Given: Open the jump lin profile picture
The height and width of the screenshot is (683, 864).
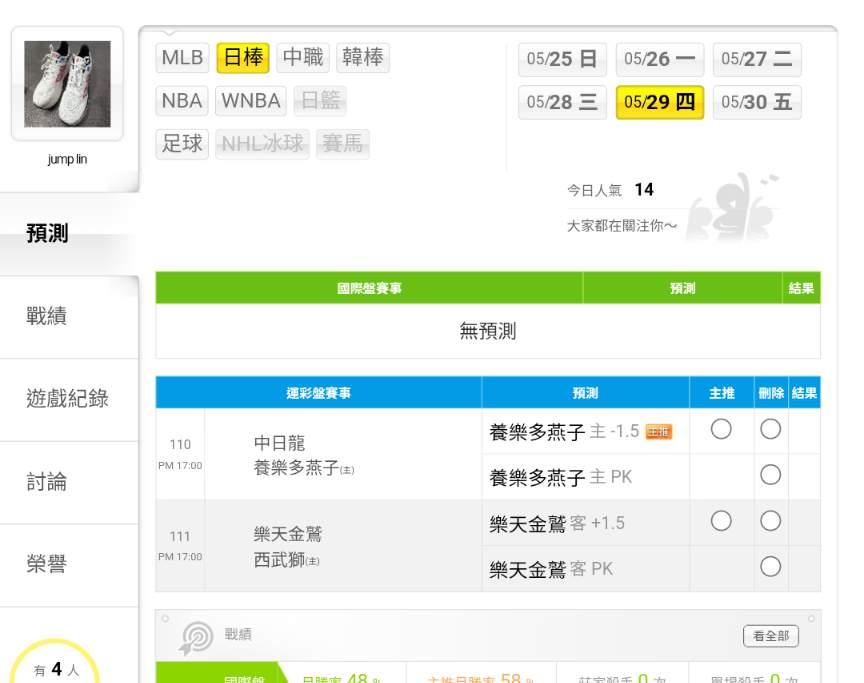Looking at the screenshot, I should [67, 84].
